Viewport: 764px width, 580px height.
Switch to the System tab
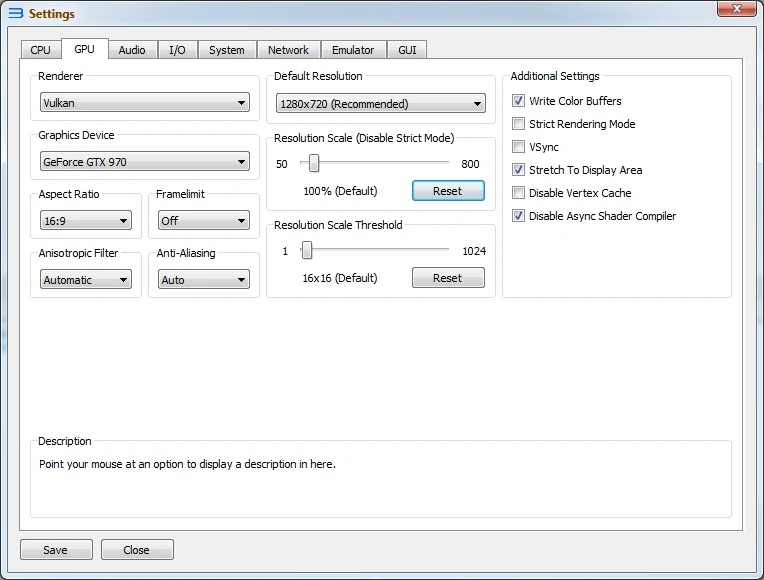click(x=227, y=50)
